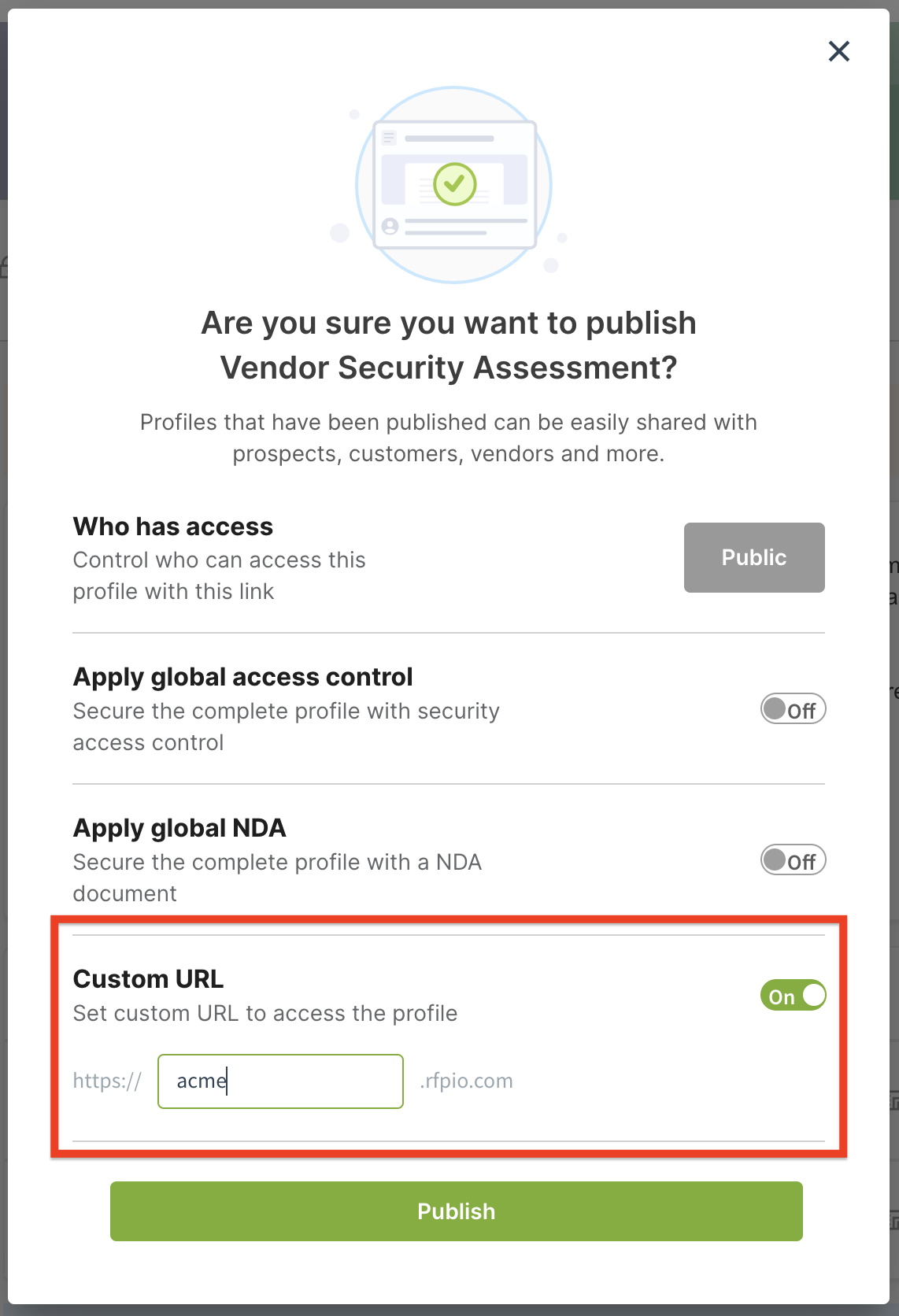Viewport: 899px width, 1316px height.
Task: Select the Who has access heading
Action: [173, 527]
